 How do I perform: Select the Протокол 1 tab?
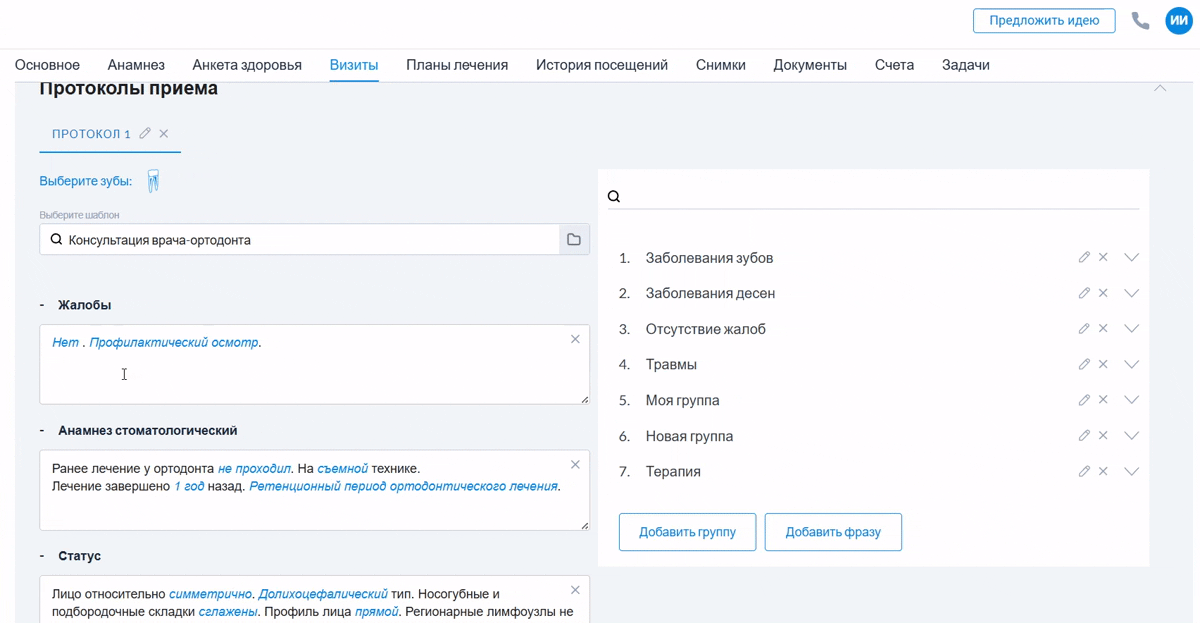(91, 134)
